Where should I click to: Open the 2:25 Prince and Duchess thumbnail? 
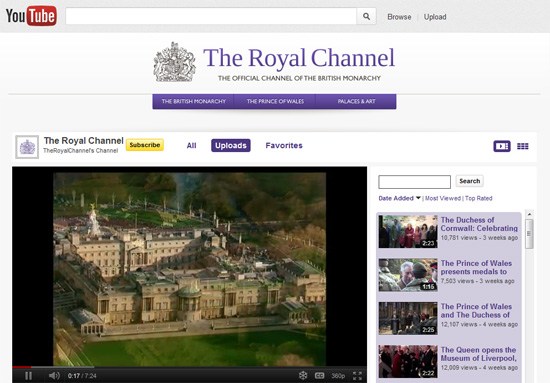click(x=408, y=318)
